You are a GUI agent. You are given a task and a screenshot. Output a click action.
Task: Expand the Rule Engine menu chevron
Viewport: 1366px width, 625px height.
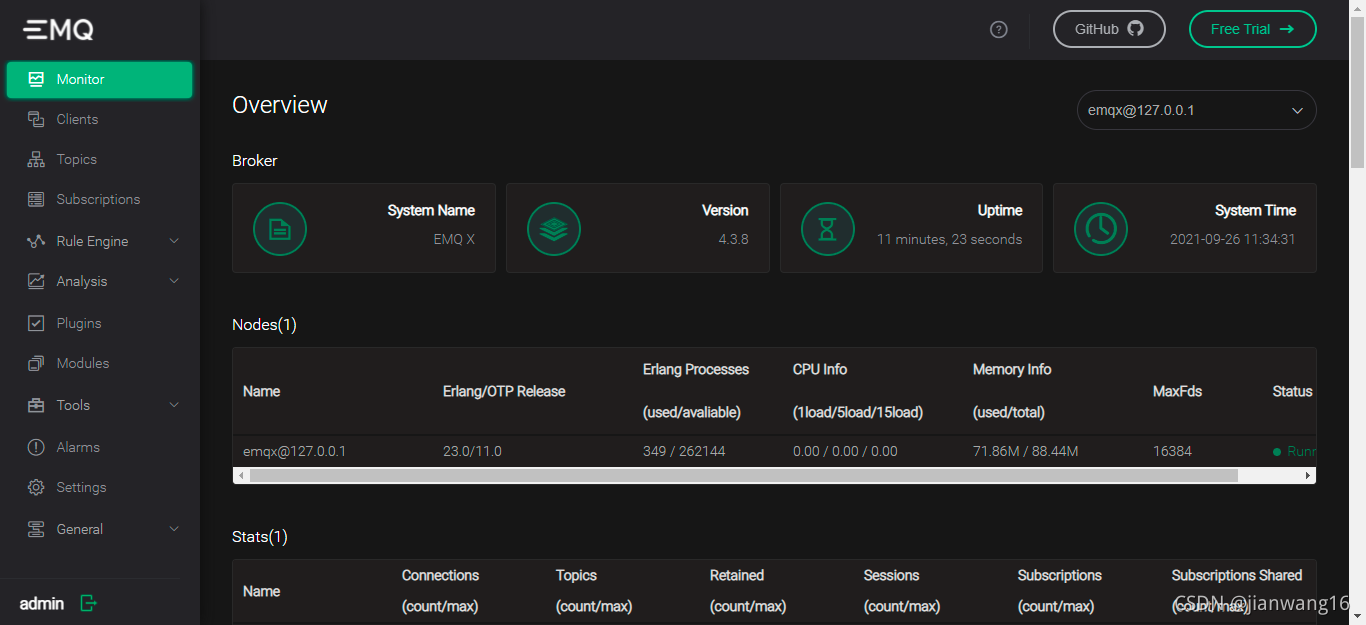pyautogui.click(x=174, y=241)
